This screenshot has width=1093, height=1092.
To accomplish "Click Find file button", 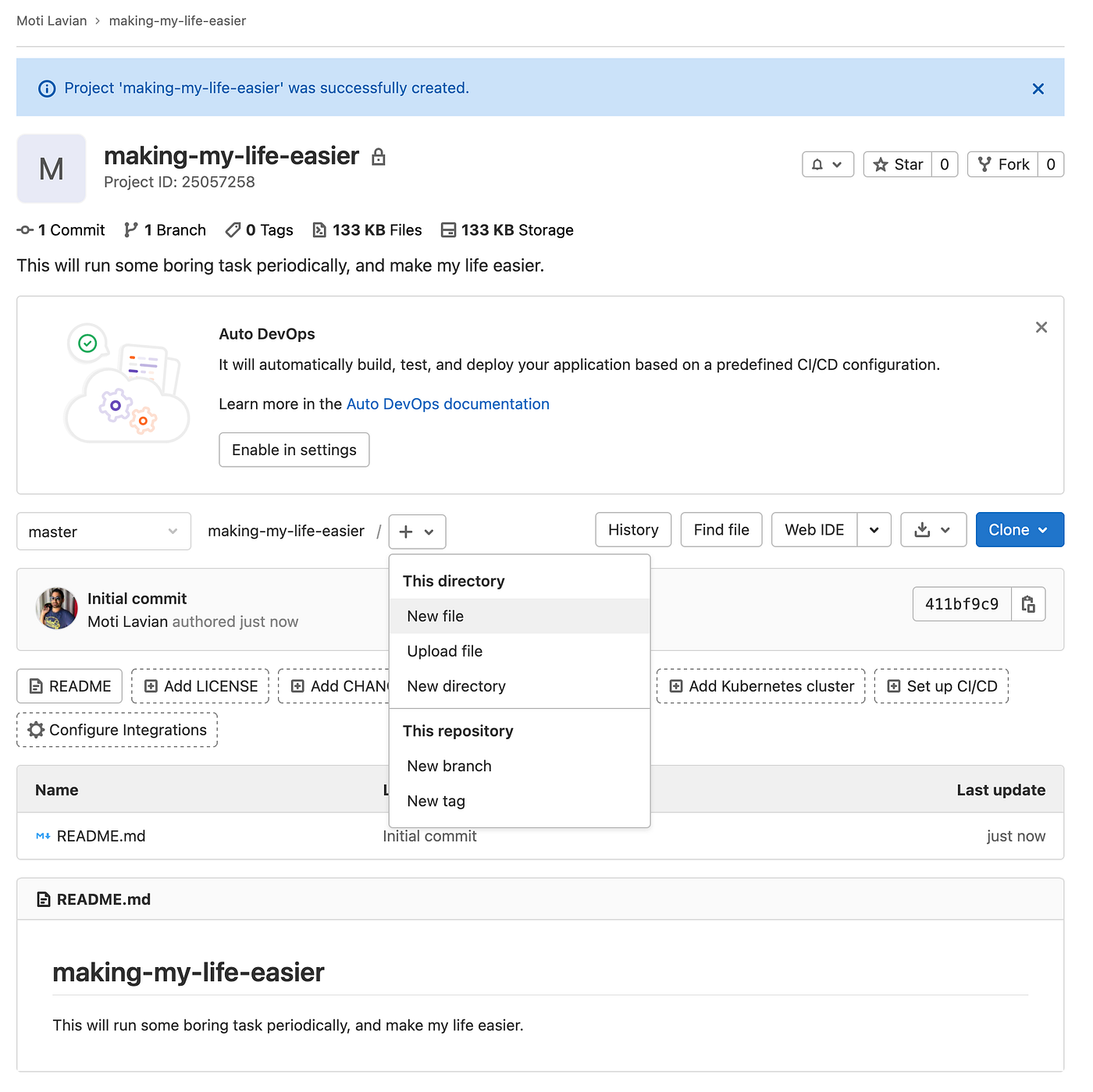I will click(x=721, y=530).
